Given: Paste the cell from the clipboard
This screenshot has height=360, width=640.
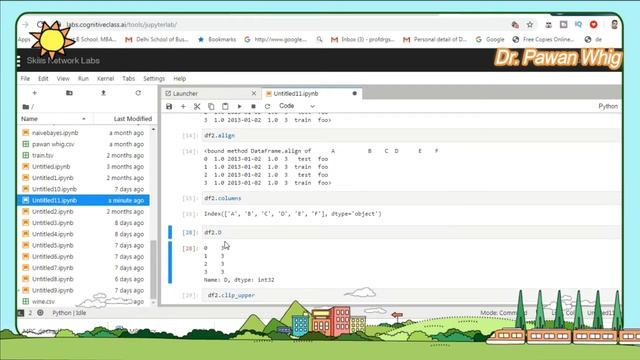Looking at the screenshot, I should [225, 107].
